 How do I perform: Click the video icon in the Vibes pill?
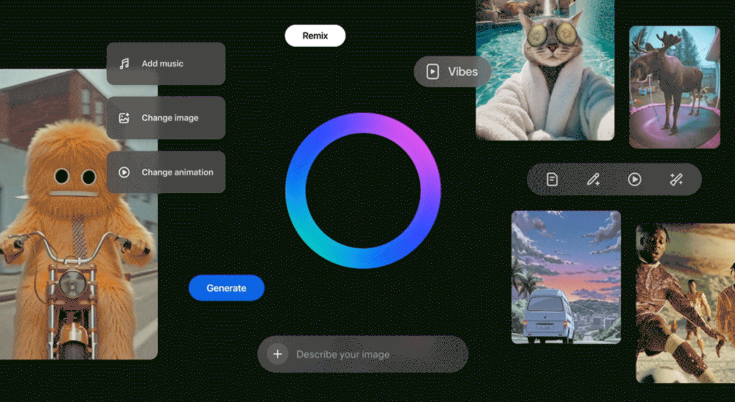tap(433, 72)
